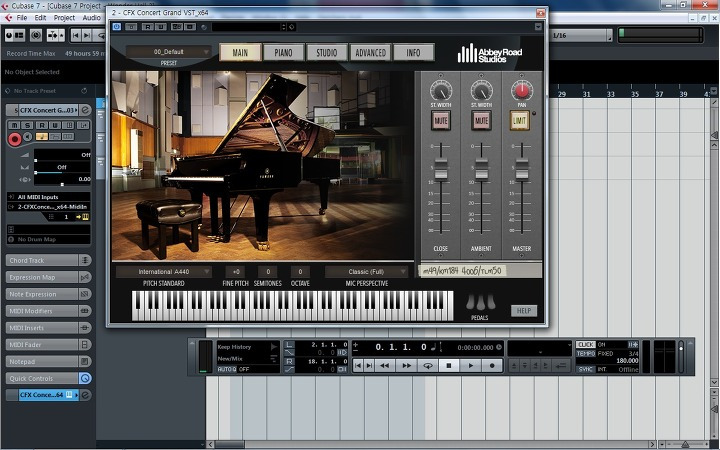
Task: Click the Notepad section icon
Action: pos(85,361)
